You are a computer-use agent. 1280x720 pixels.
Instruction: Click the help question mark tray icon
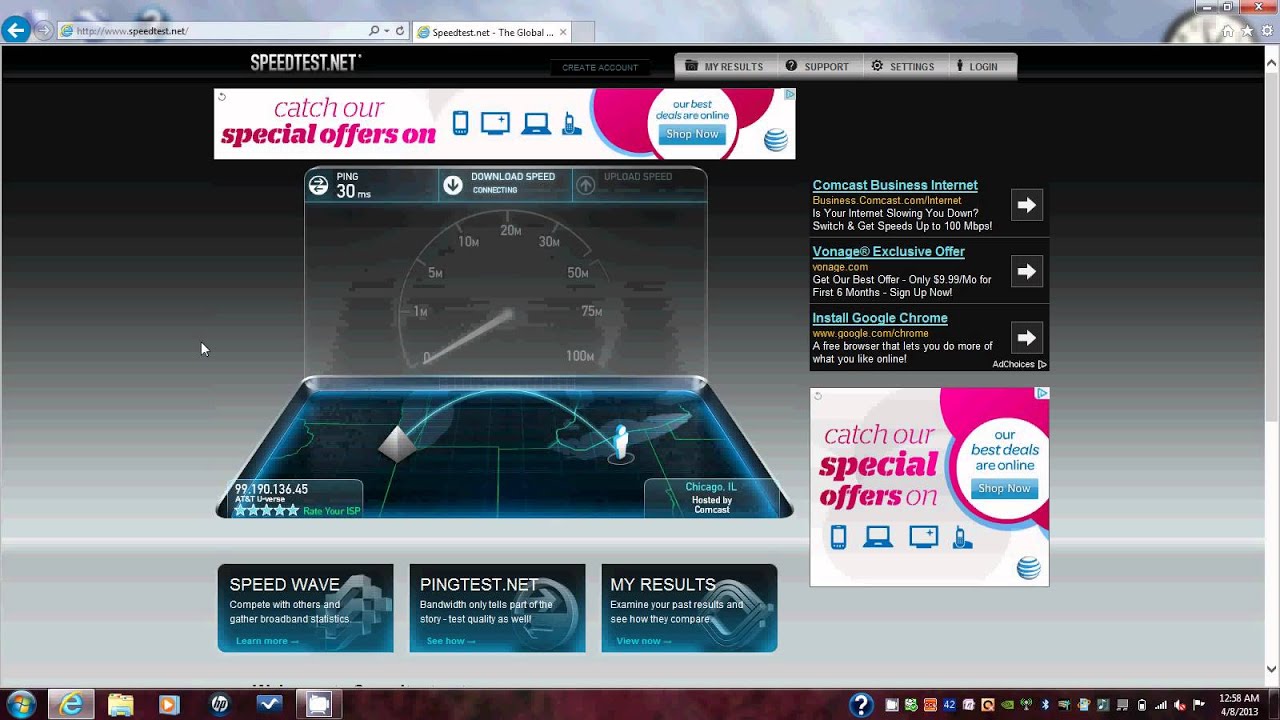pos(861,704)
